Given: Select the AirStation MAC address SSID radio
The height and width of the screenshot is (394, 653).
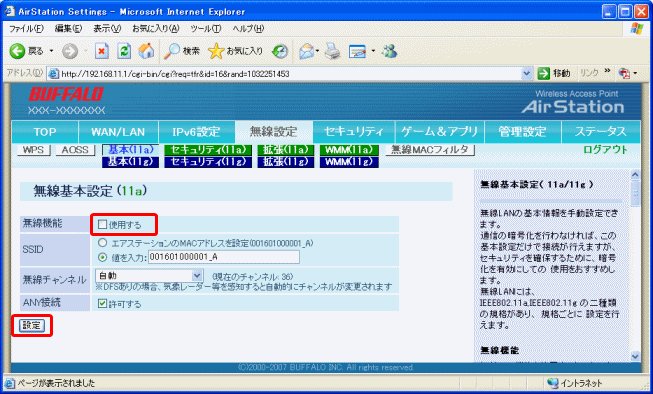Looking at the screenshot, I should [102, 243].
